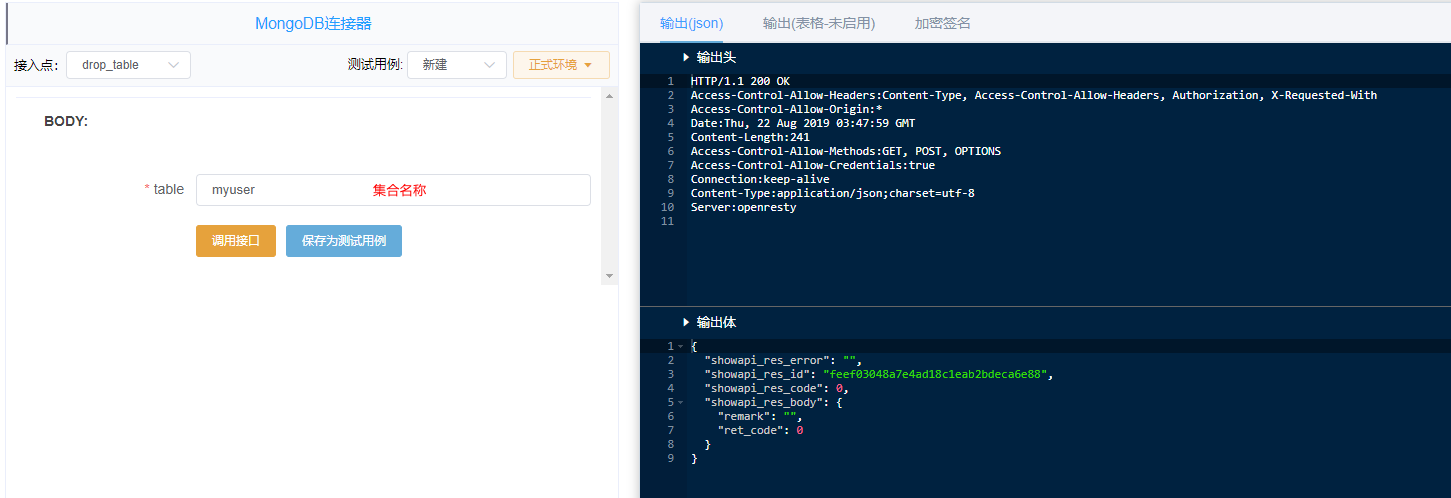This screenshot has width=1451, height=498.
Task: Collapse the 输出头 section triangle
Action: coord(686,57)
